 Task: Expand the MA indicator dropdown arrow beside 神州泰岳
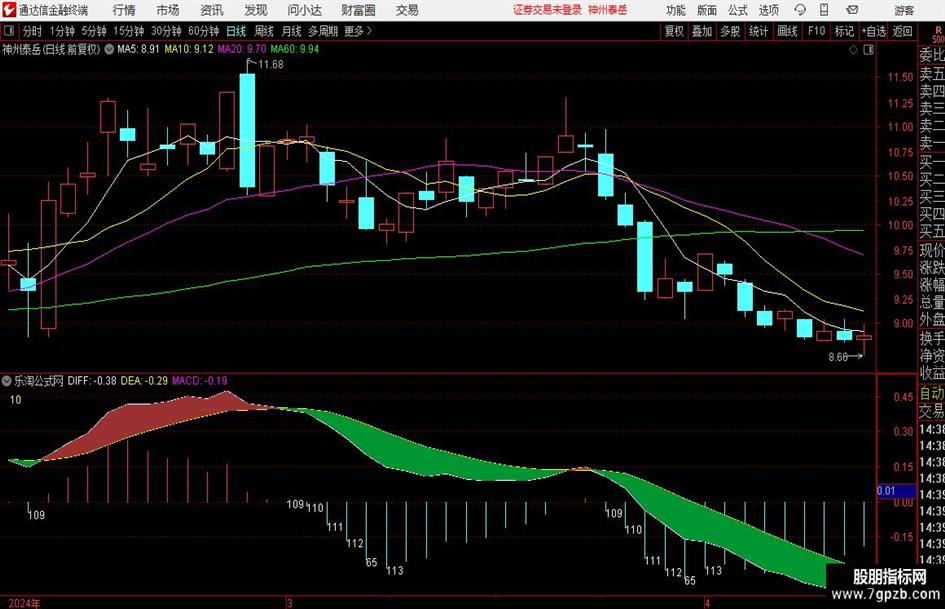(x=109, y=49)
